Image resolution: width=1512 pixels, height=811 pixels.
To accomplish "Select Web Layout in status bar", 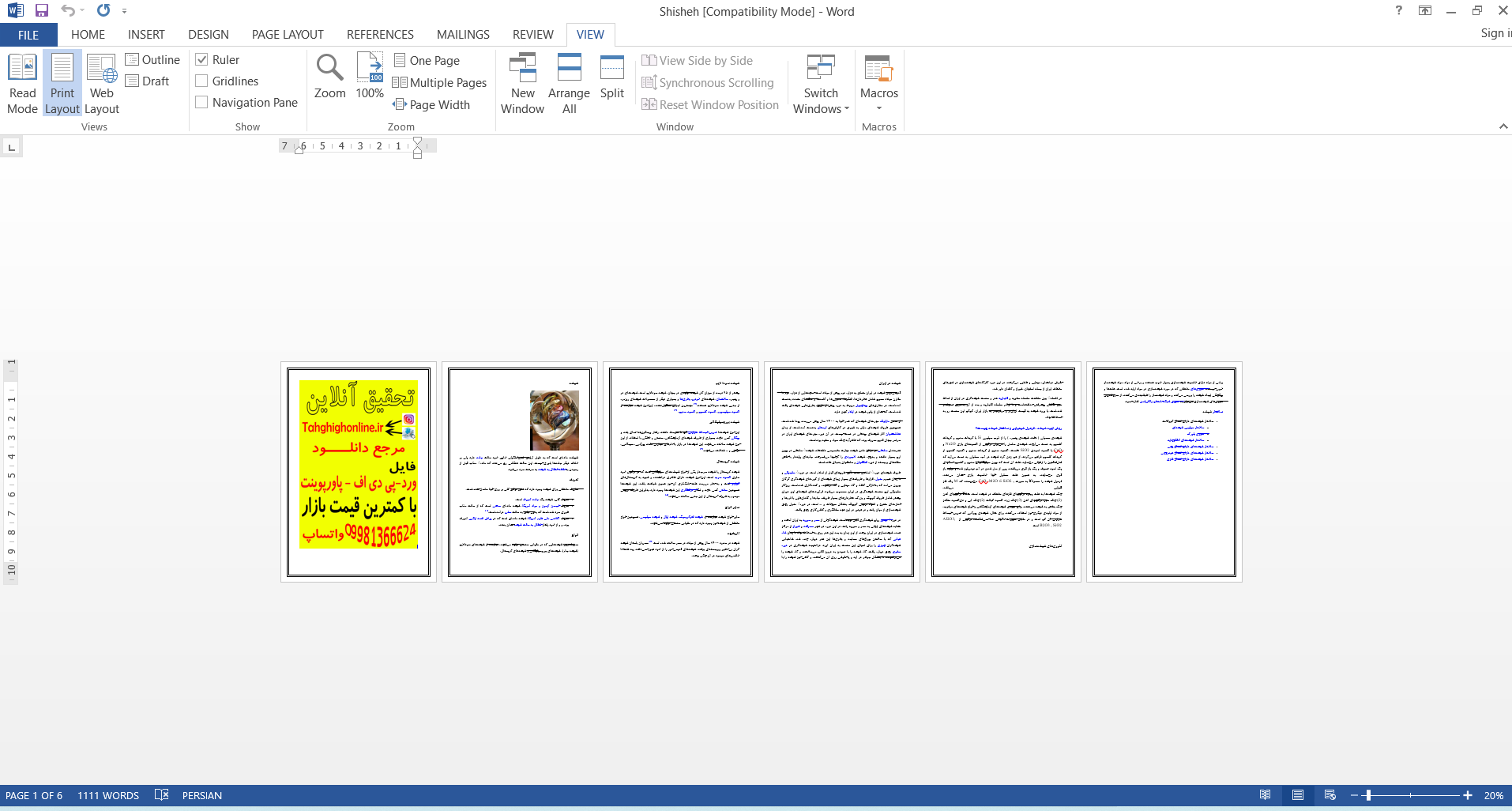I will 1330,794.
